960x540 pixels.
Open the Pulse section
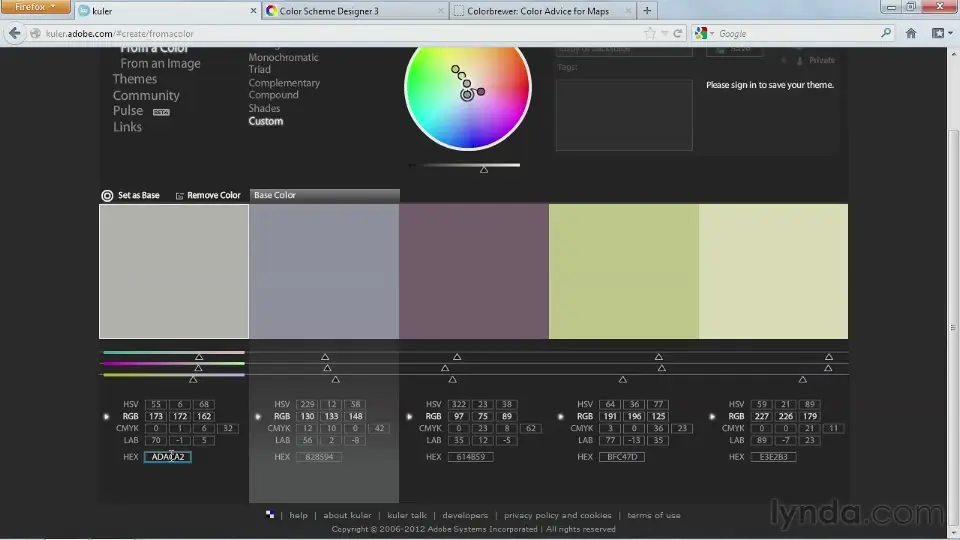pos(128,111)
